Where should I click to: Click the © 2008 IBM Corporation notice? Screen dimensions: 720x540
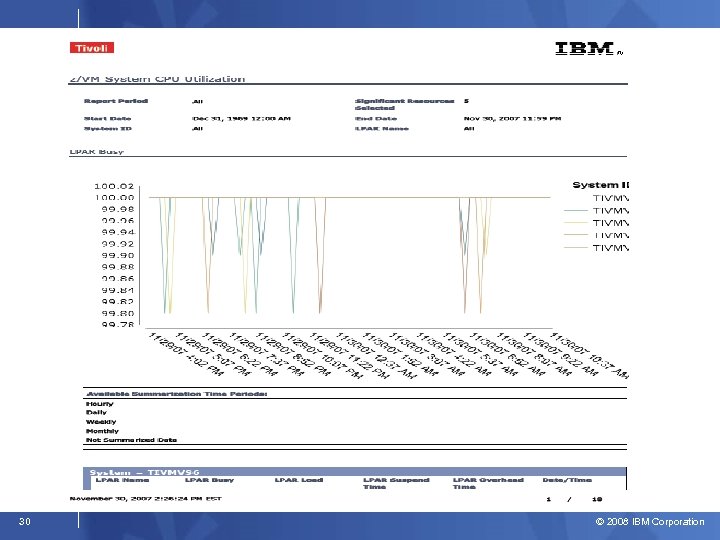click(650, 522)
